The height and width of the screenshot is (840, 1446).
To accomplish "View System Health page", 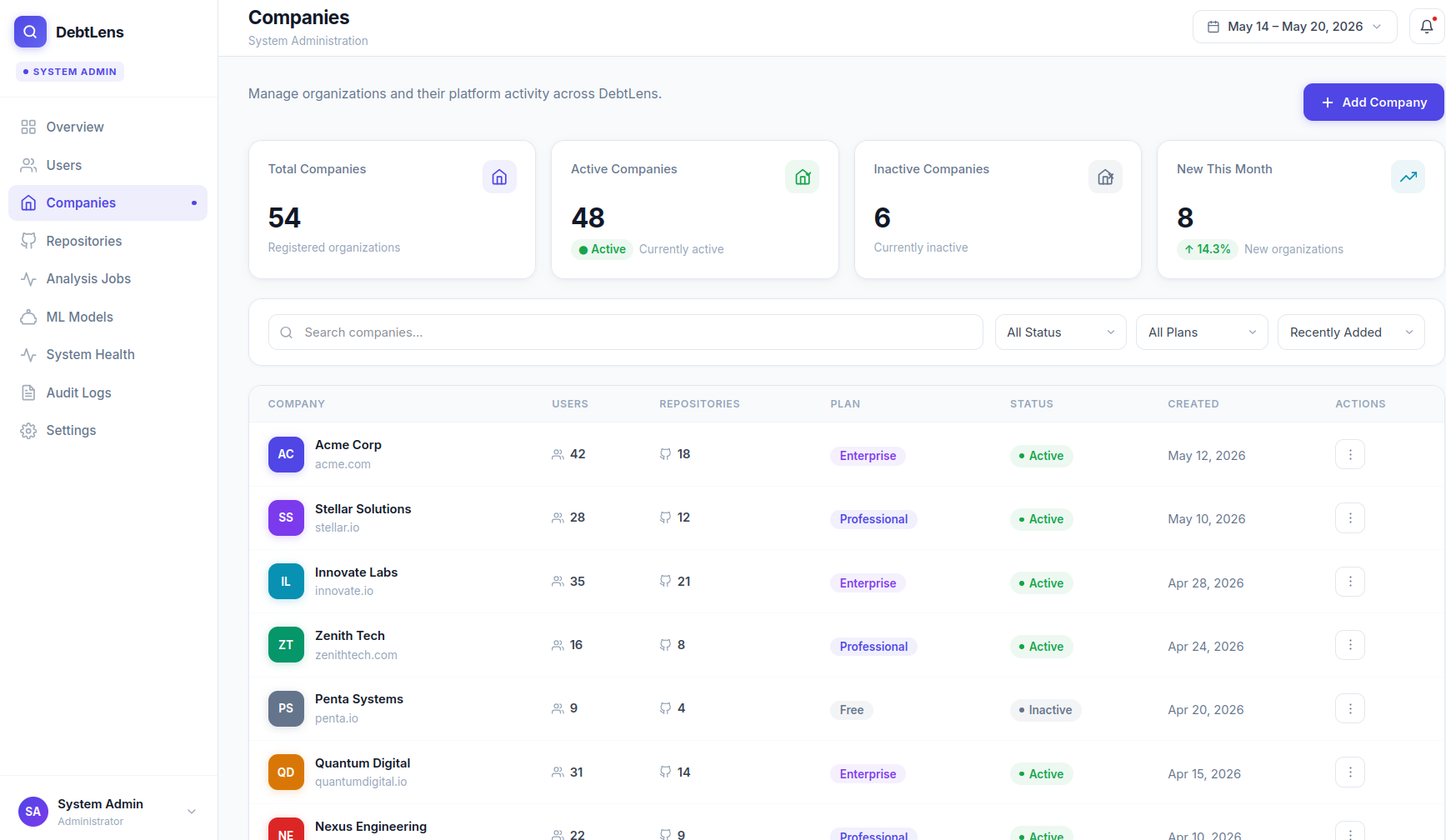I will (108, 354).
